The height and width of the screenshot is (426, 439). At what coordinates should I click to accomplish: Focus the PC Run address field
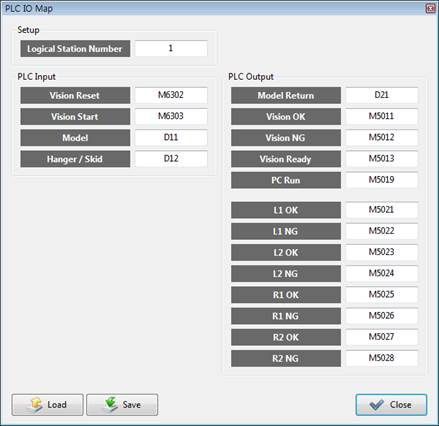click(x=382, y=180)
